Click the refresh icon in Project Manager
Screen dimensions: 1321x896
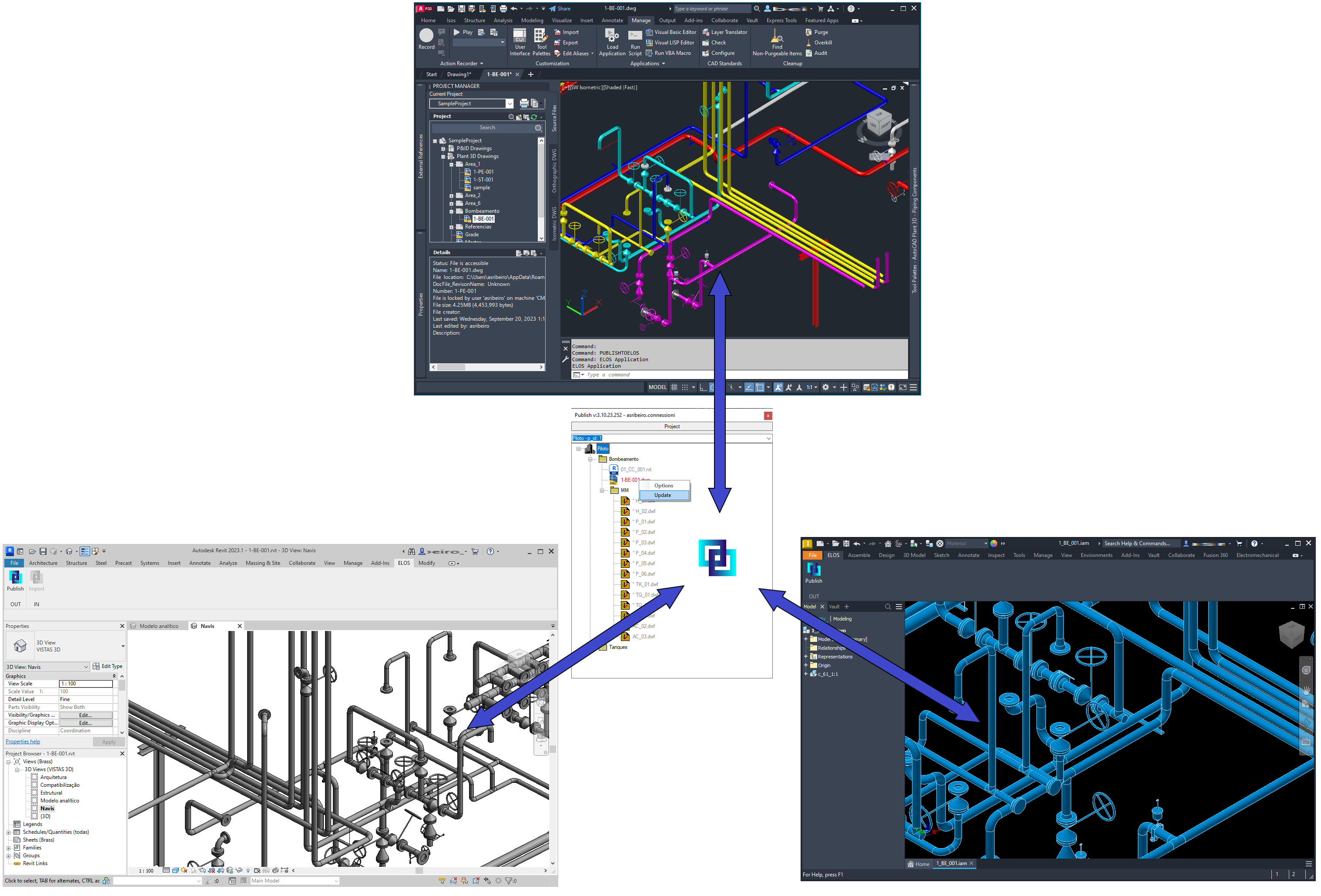[534, 117]
